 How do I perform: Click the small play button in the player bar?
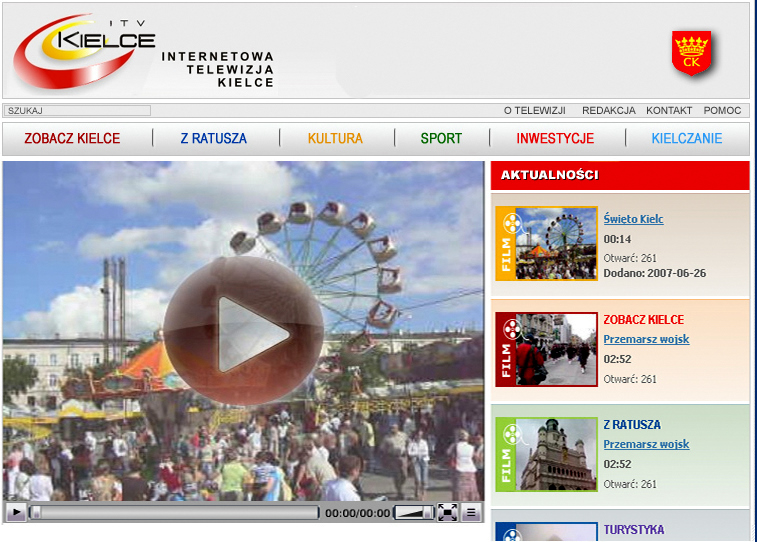(16, 512)
